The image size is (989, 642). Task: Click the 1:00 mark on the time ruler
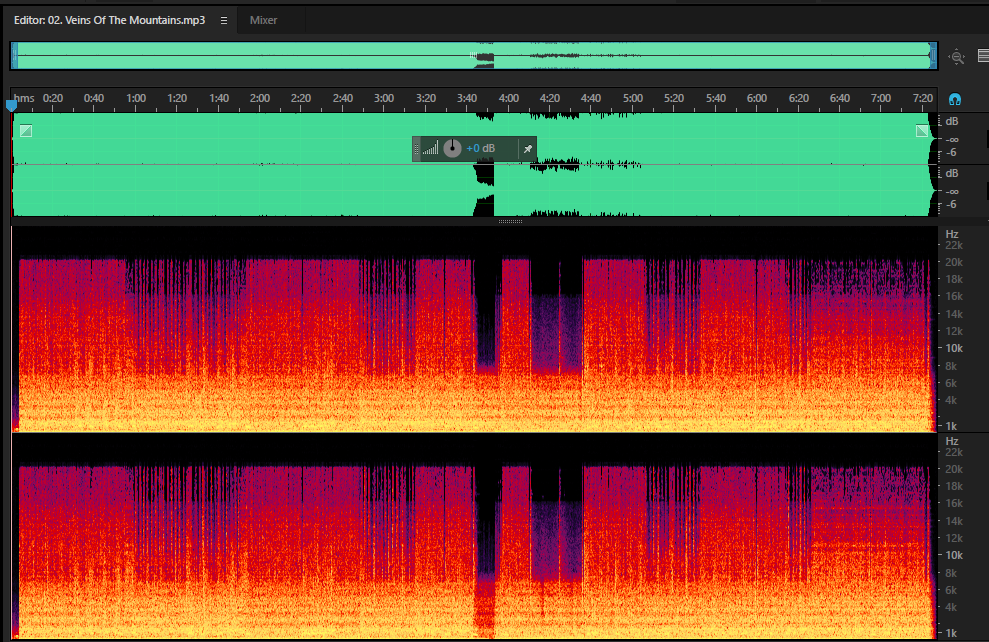coord(136,98)
